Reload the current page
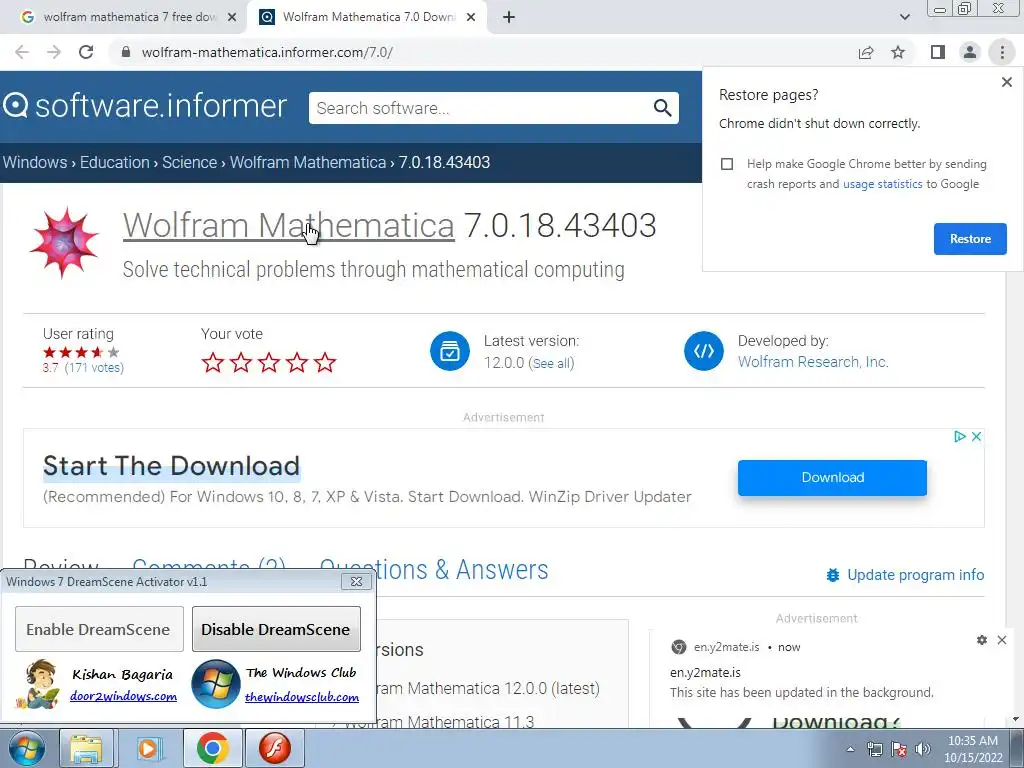The width and height of the screenshot is (1024, 768). [86, 52]
